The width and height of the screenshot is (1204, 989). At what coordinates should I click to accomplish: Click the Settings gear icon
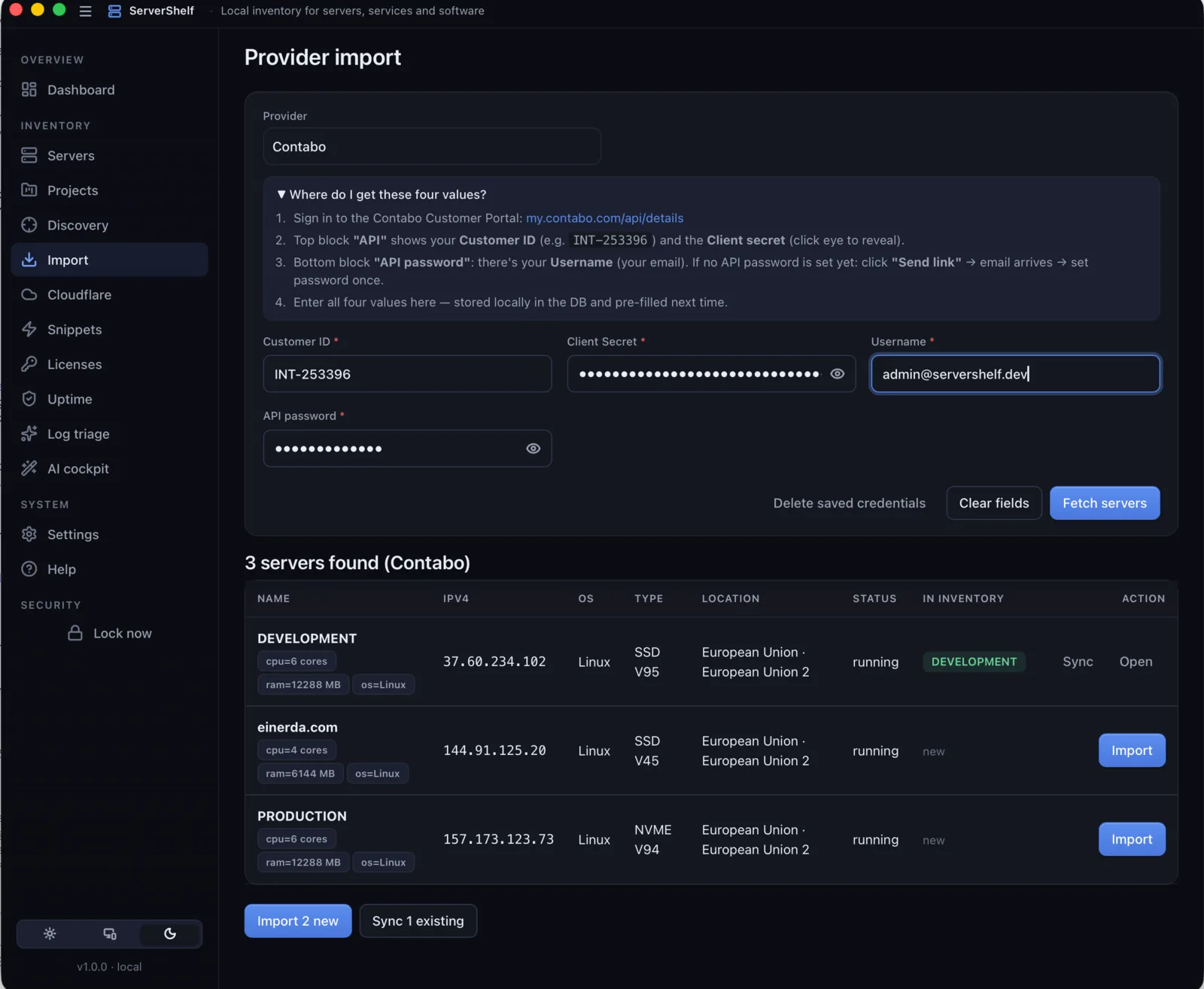[29, 534]
